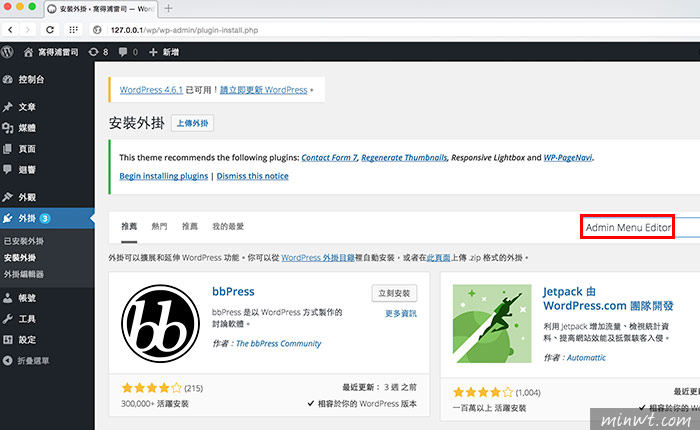Open the 此頁面 upload link

point(438,258)
